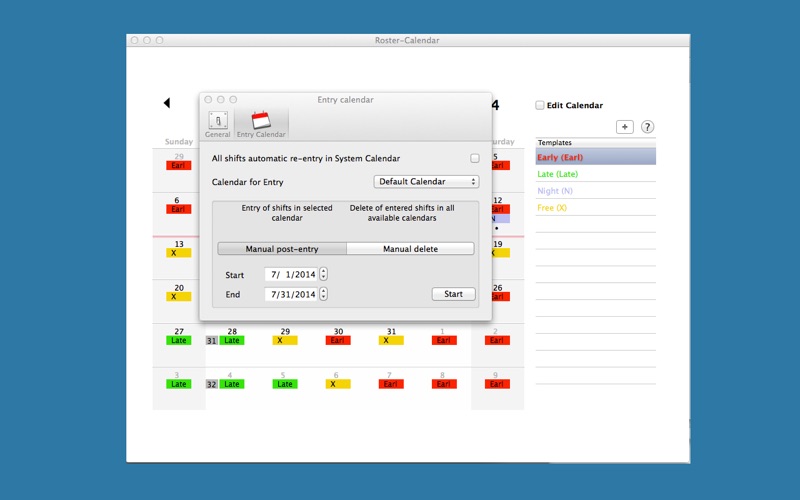Select the Entry Calendar toolbar icon
The height and width of the screenshot is (500, 800).
pyautogui.click(x=261, y=122)
